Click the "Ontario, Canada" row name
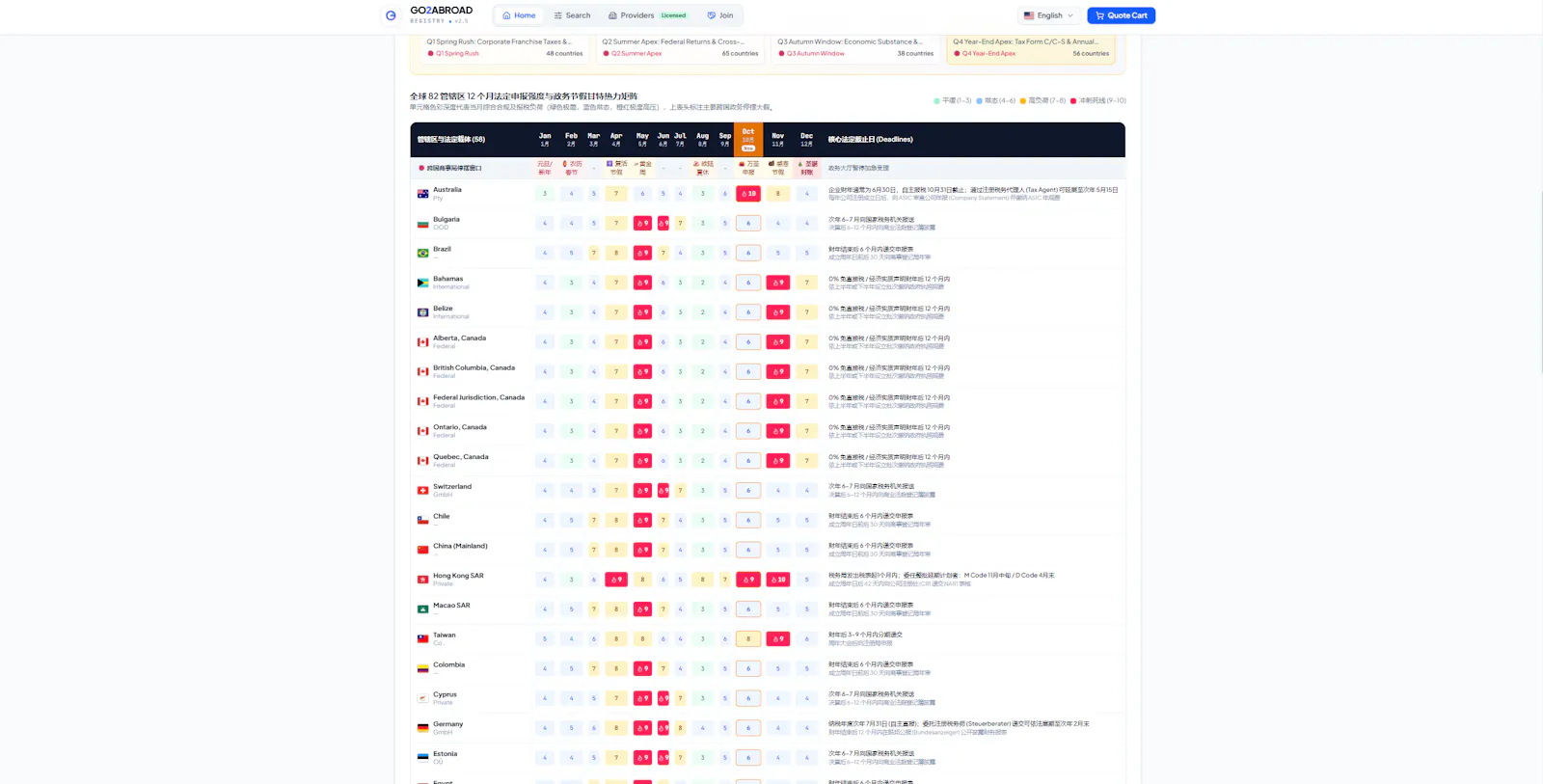The height and width of the screenshot is (784, 1543). pos(460,427)
